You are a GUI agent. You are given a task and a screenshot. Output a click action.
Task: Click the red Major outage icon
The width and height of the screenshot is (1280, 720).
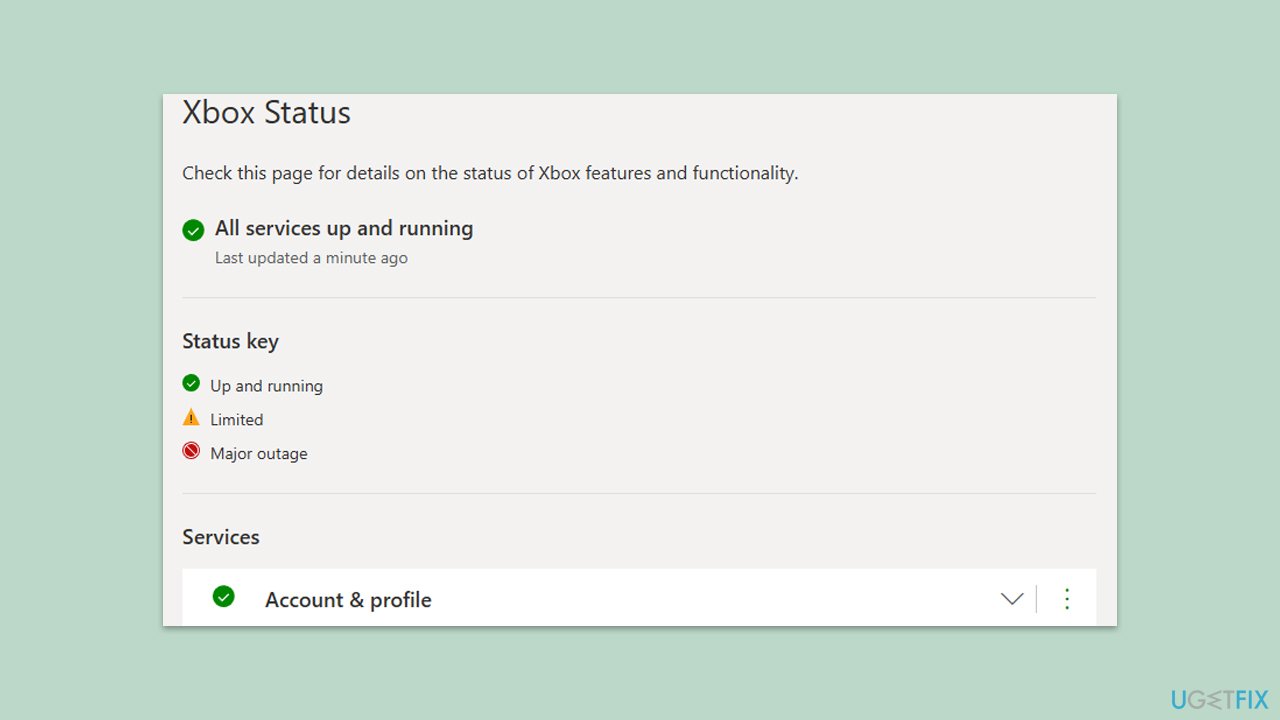coord(191,451)
